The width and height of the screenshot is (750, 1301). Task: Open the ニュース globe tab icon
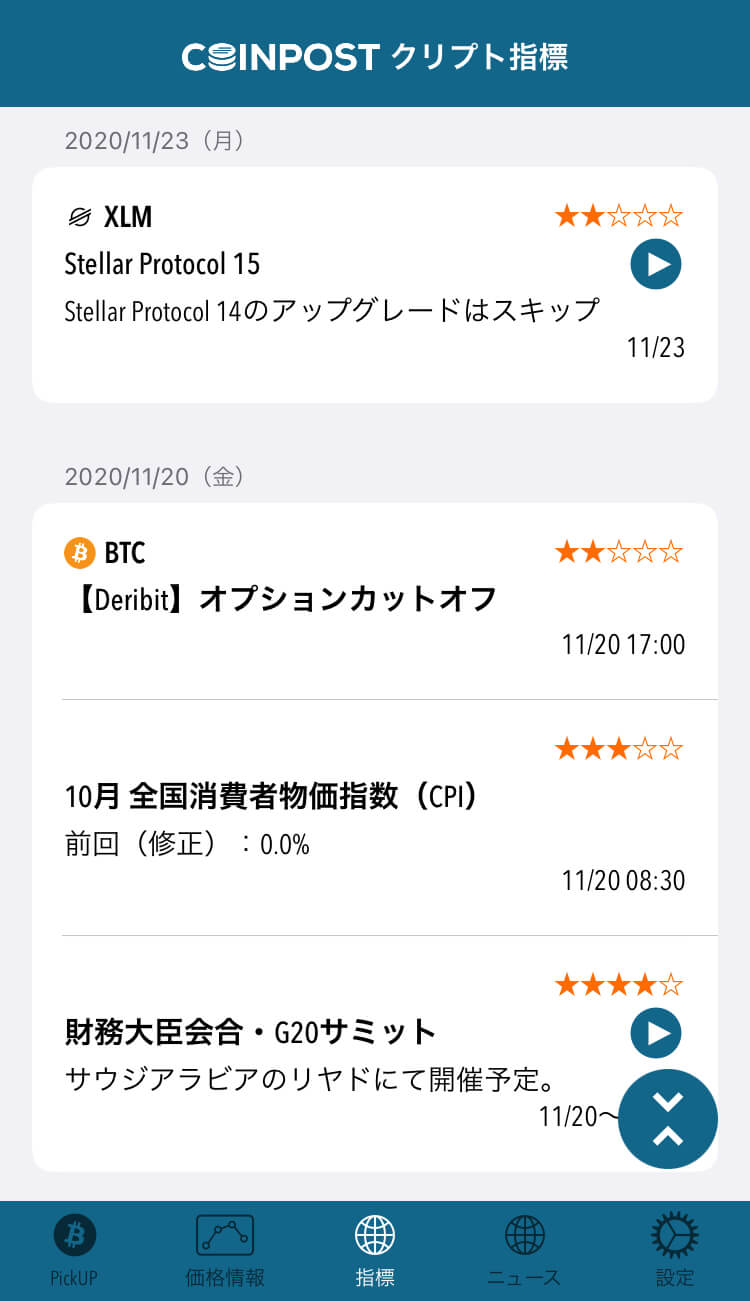525,1236
